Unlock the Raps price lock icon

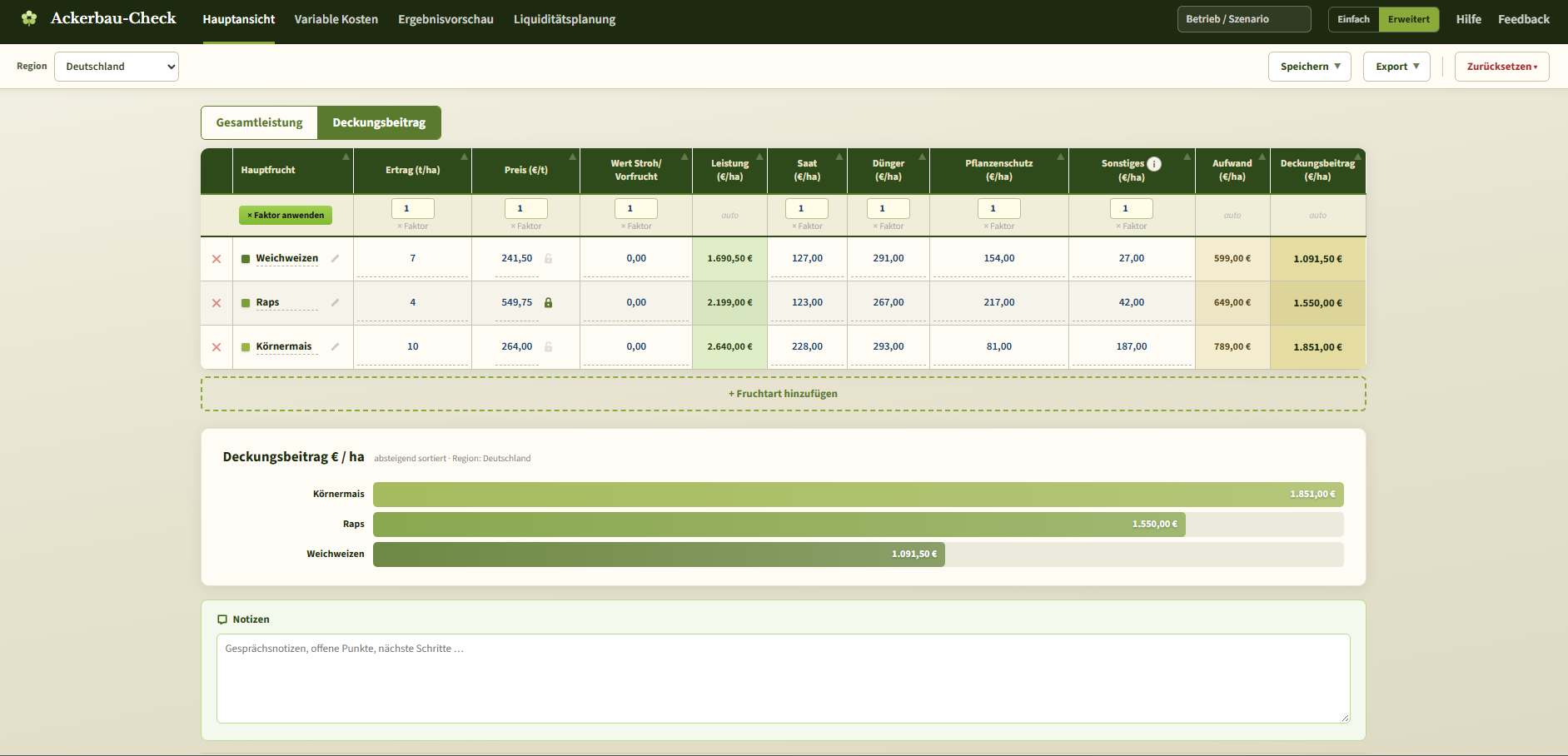tap(548, 303)
